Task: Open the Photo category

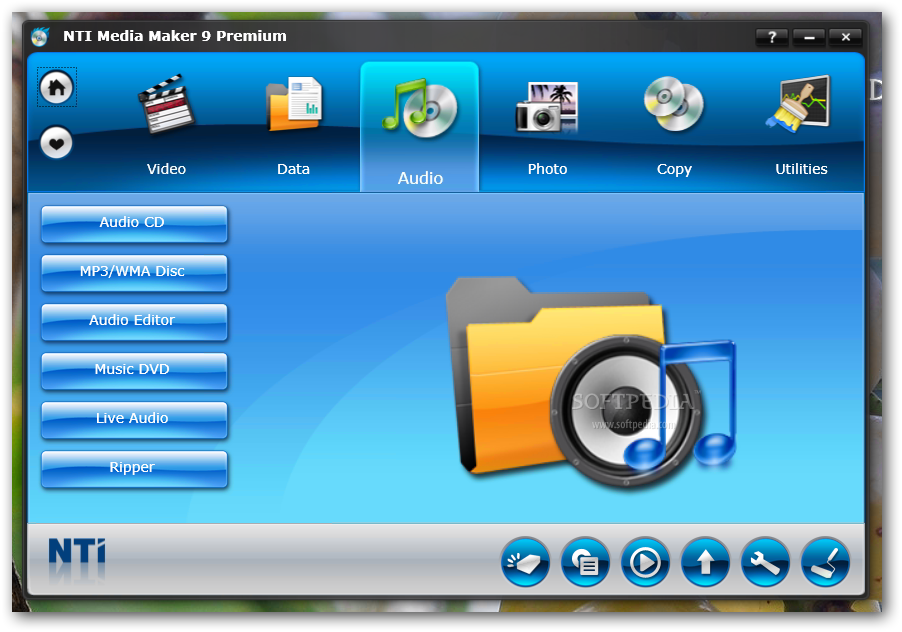Action: coord(547,127)
